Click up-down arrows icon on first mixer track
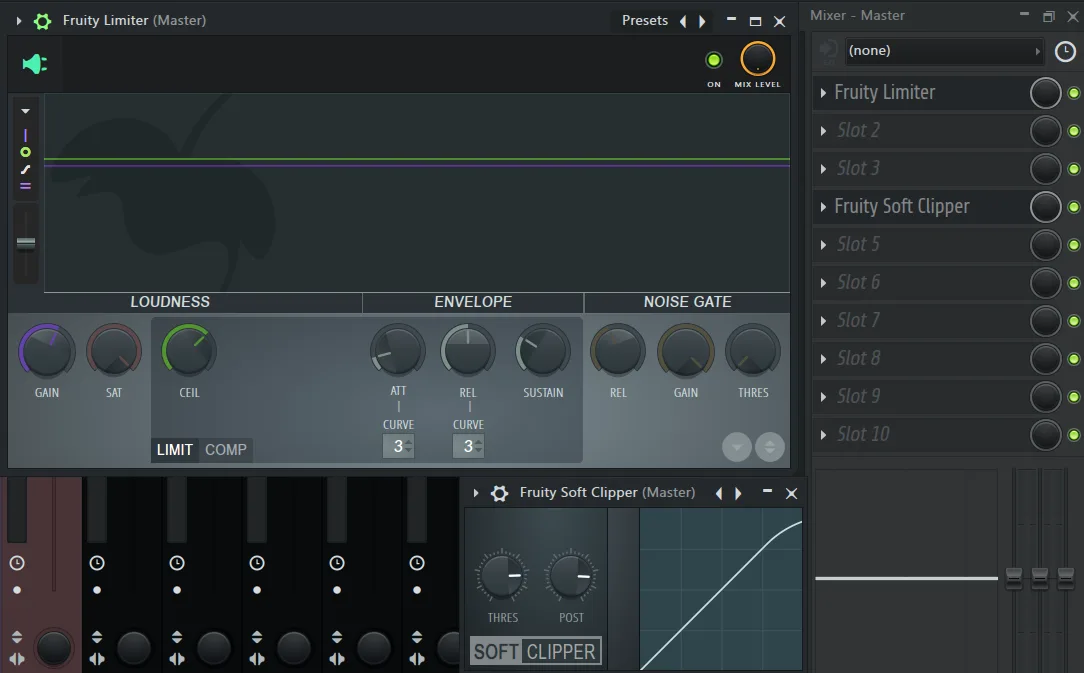 point(17,637)
